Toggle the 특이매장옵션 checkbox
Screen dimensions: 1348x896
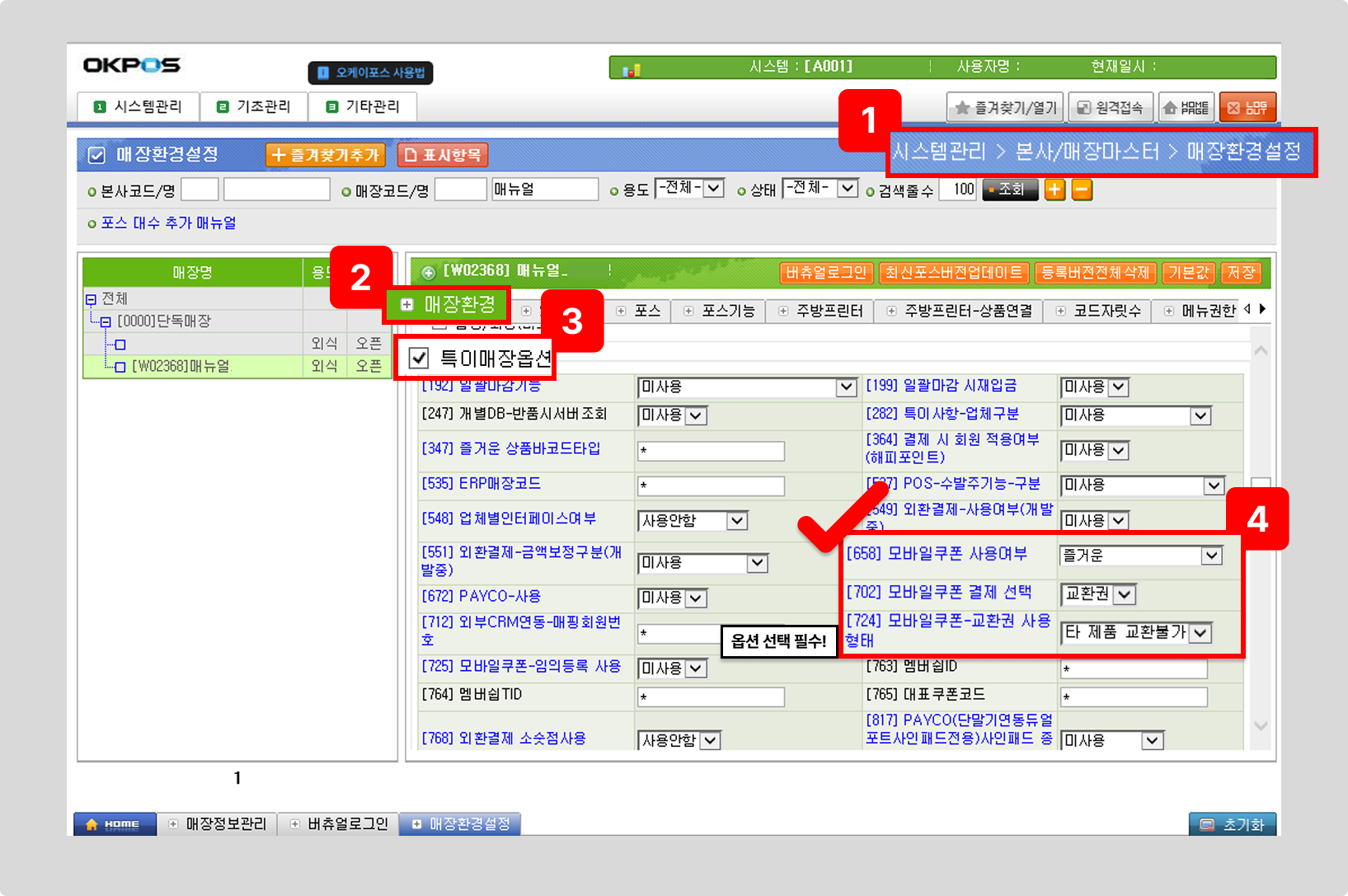click(x=420, y=358)
